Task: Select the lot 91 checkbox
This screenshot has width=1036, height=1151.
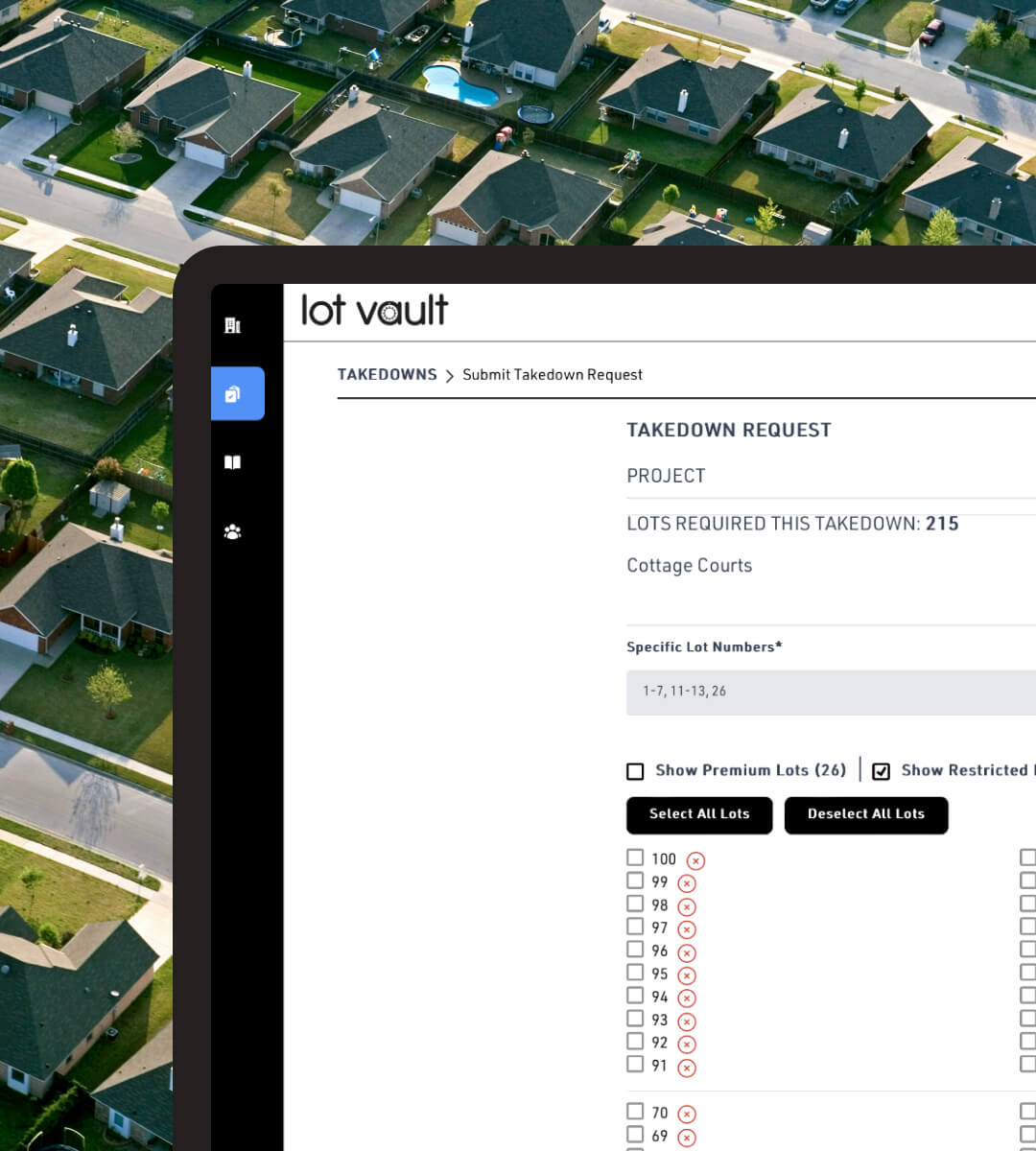Action: pos(635,1064)
